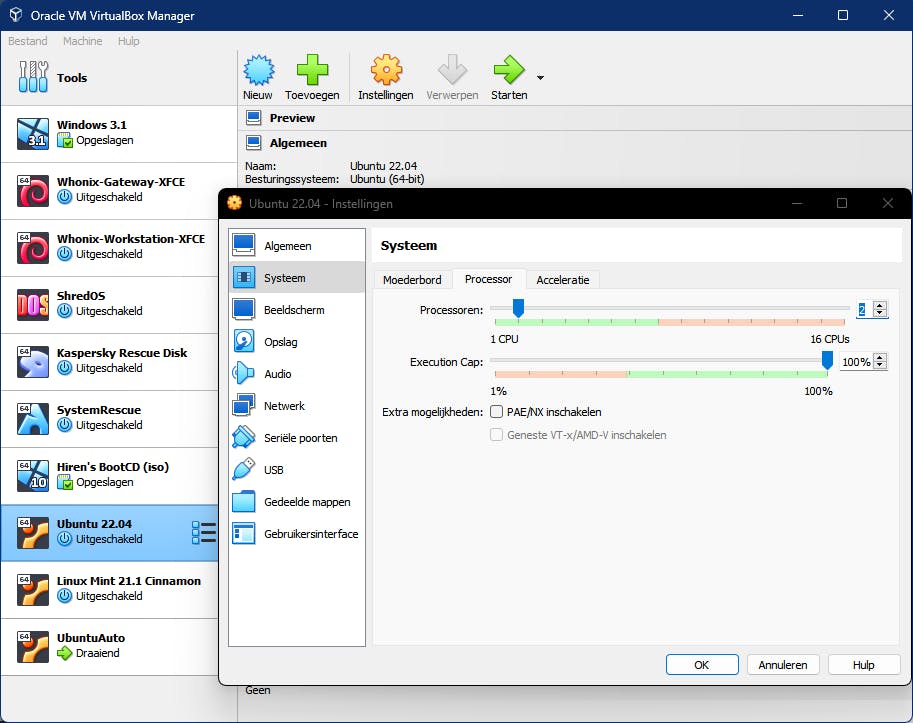Select Systeem in settings category list
The image size is (913, 723).
tap(297, 277)
